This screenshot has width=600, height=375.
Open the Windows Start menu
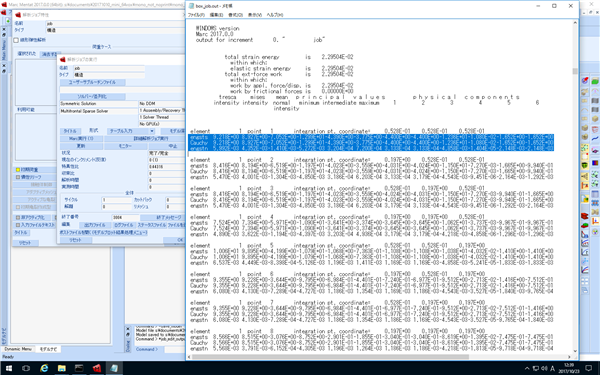point(8,368)
